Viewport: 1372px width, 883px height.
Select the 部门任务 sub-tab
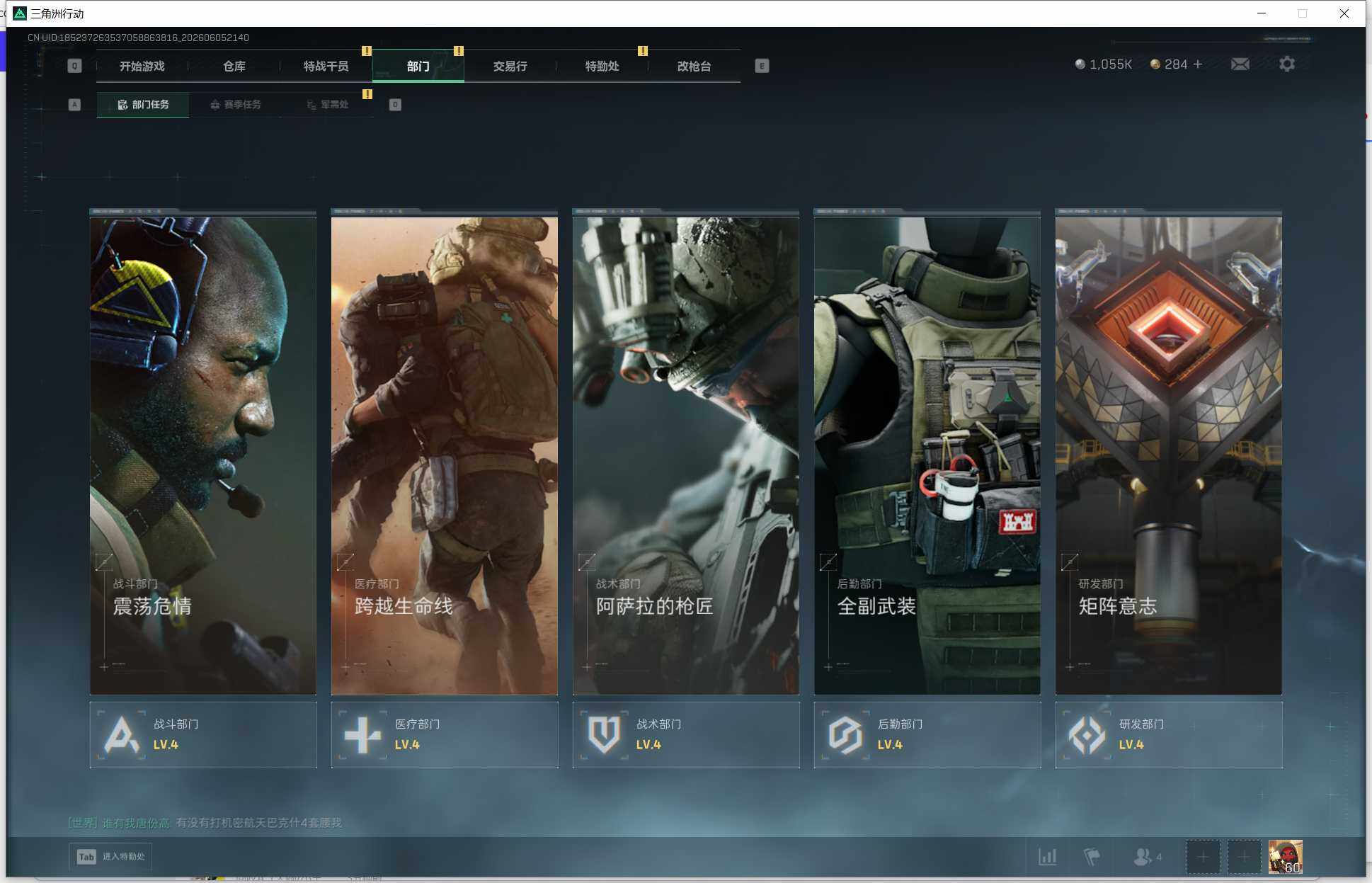click(x=143, y=105)
